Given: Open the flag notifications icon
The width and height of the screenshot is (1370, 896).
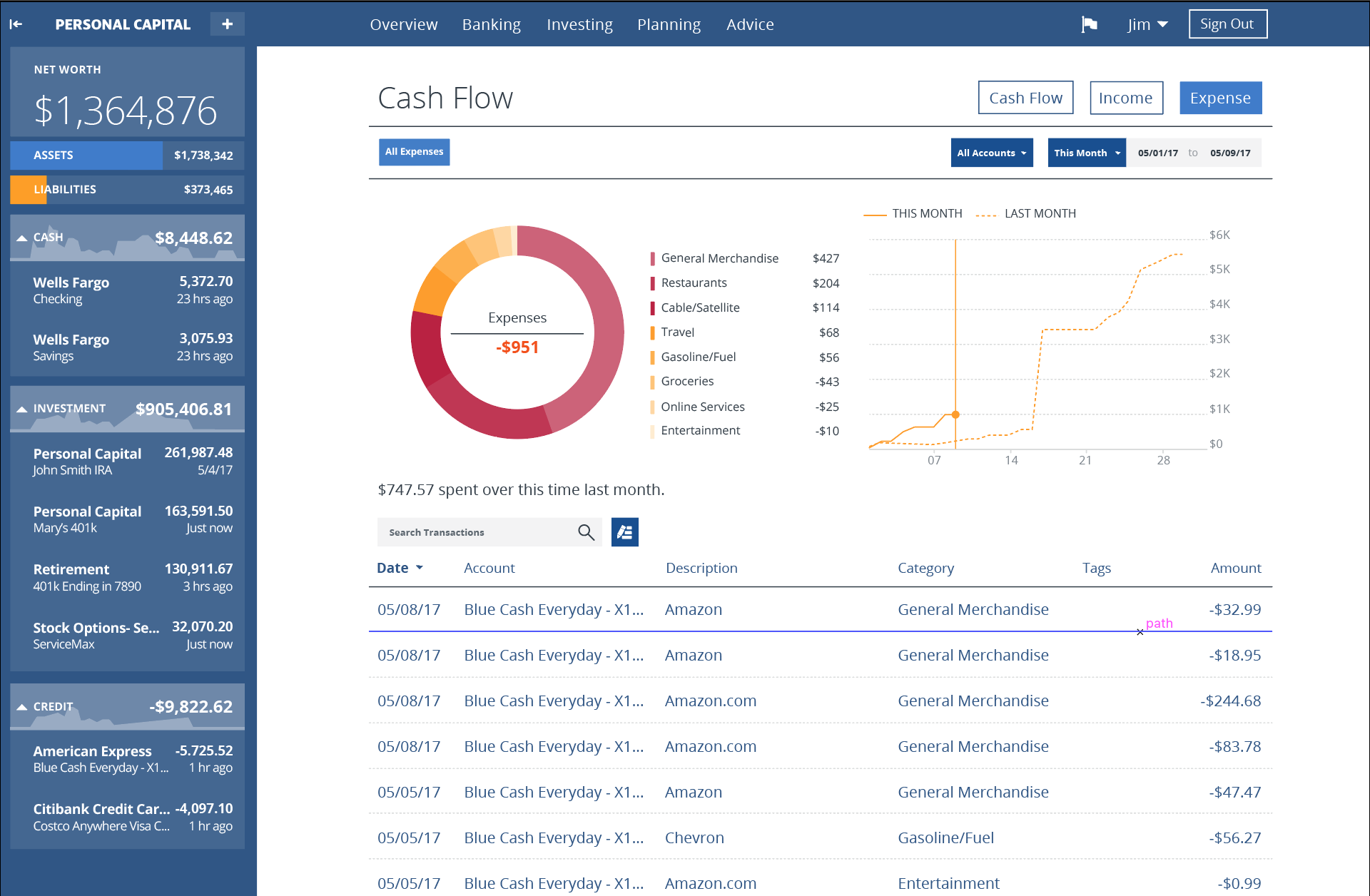Looking at the screenshot, I should [1090, 24].
